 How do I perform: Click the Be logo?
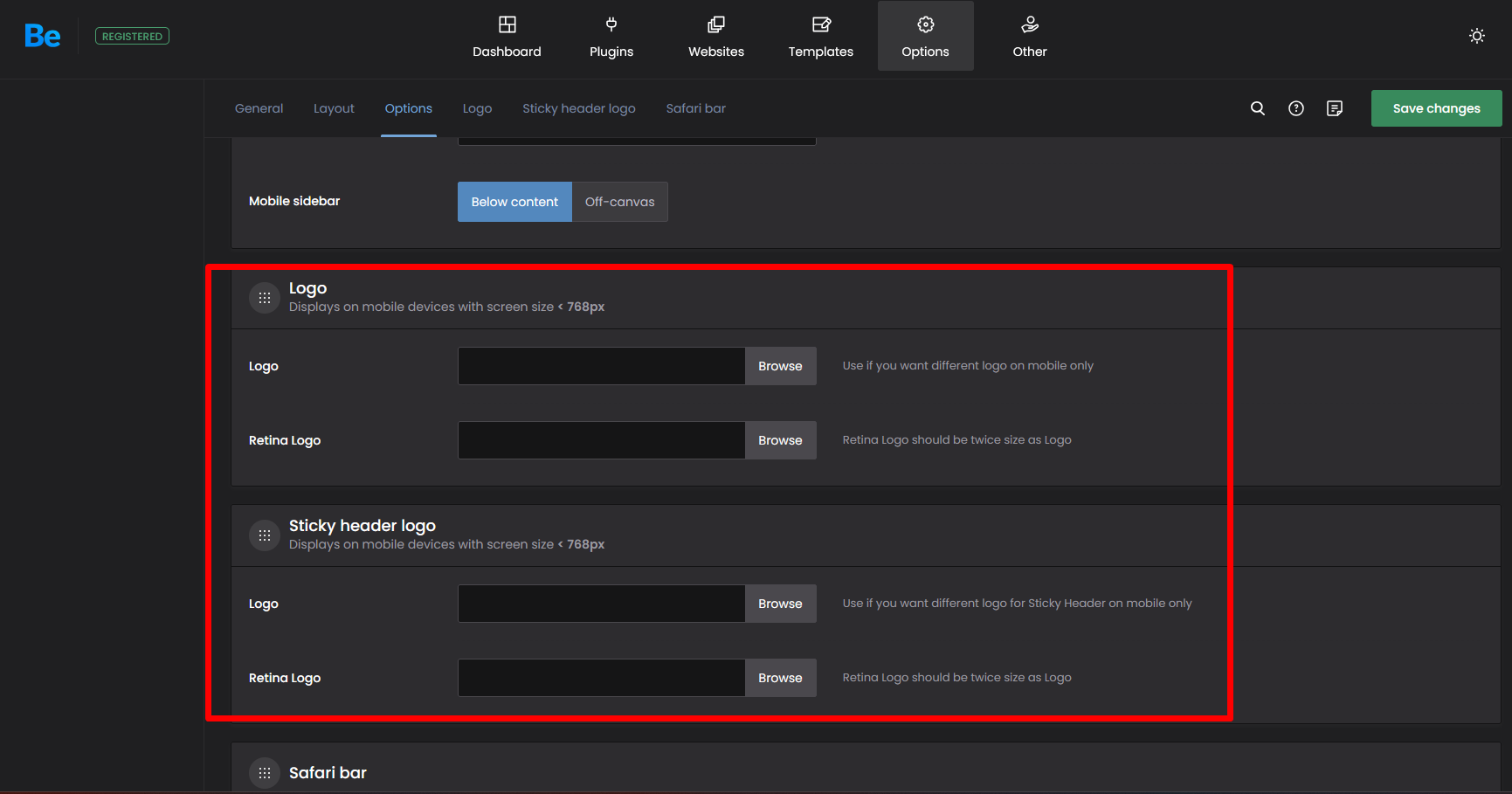[x=43, y=36]
